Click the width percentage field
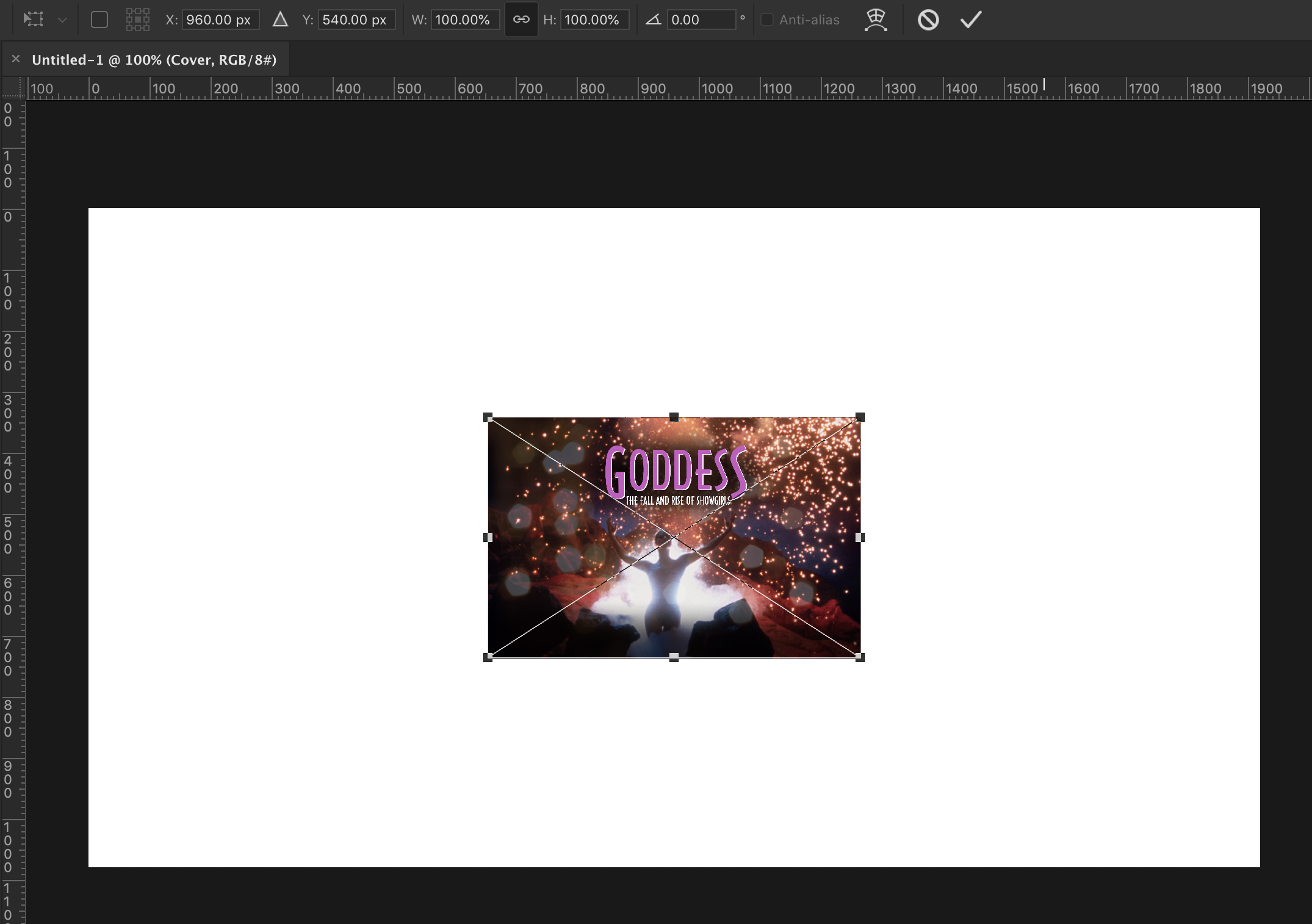 click(464, 20)
